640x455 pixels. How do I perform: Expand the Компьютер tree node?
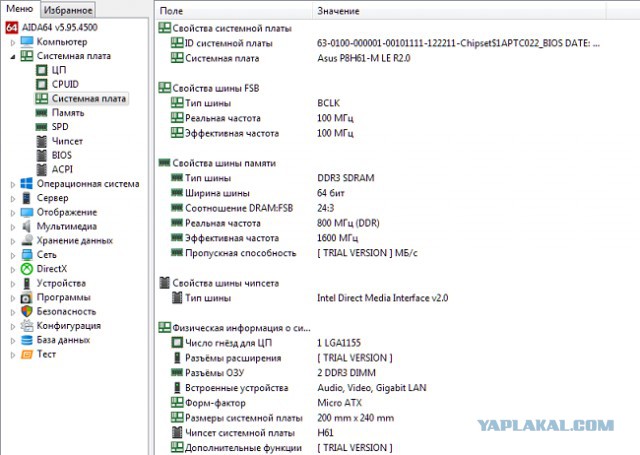tap(13, 42)
